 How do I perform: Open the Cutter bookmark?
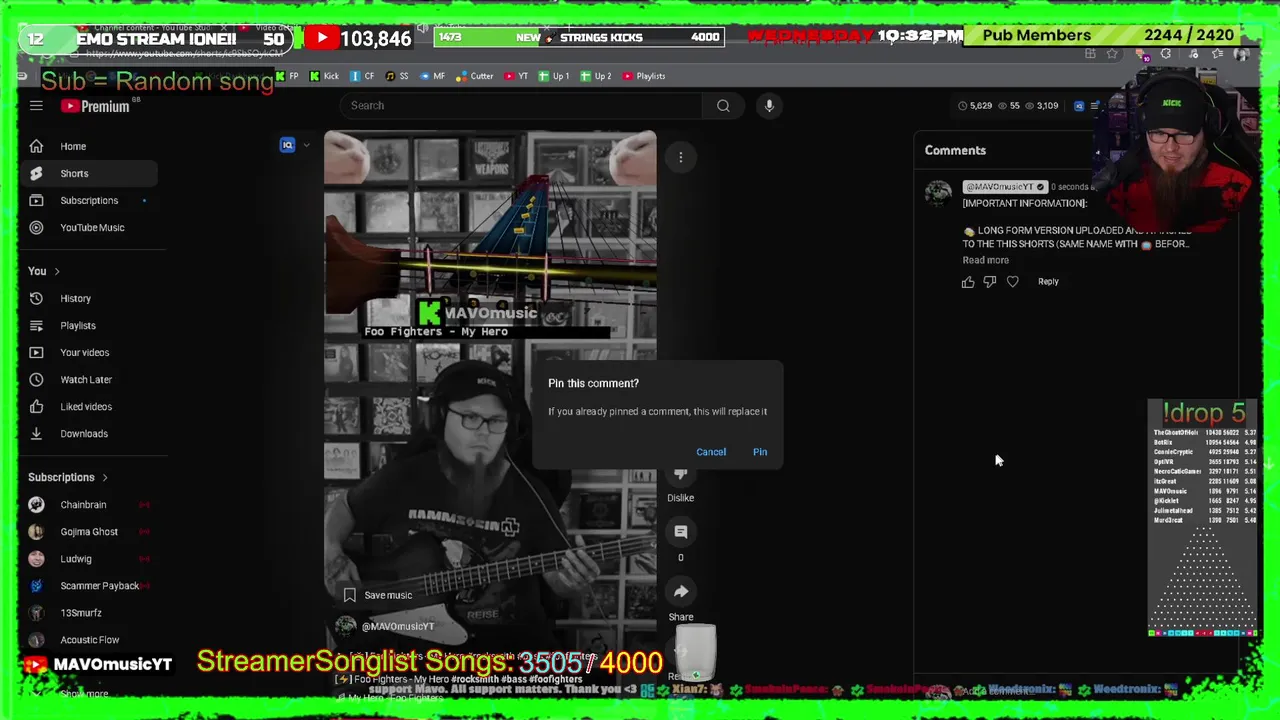pos(475,76)
